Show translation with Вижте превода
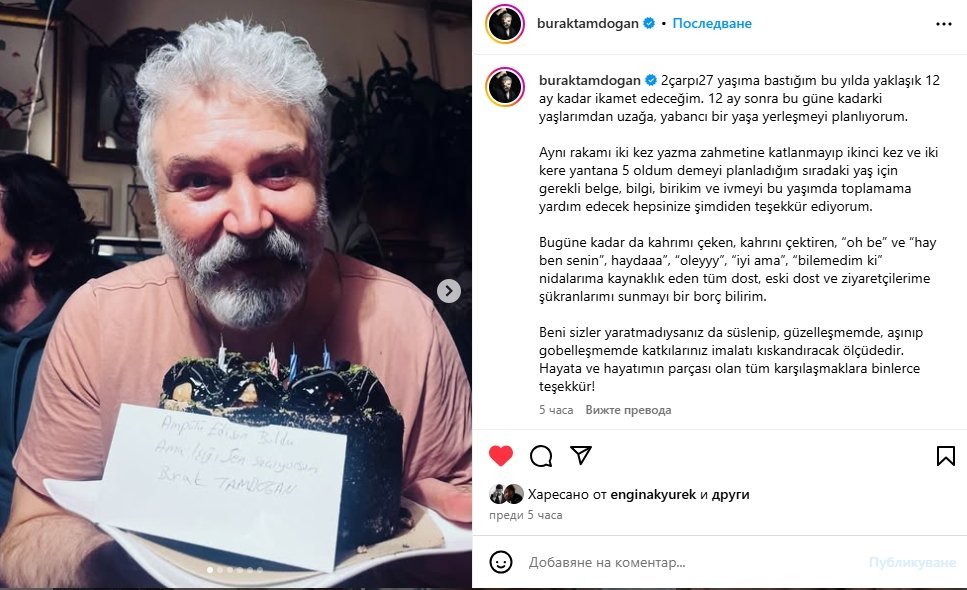 click(x=628, y=410)
